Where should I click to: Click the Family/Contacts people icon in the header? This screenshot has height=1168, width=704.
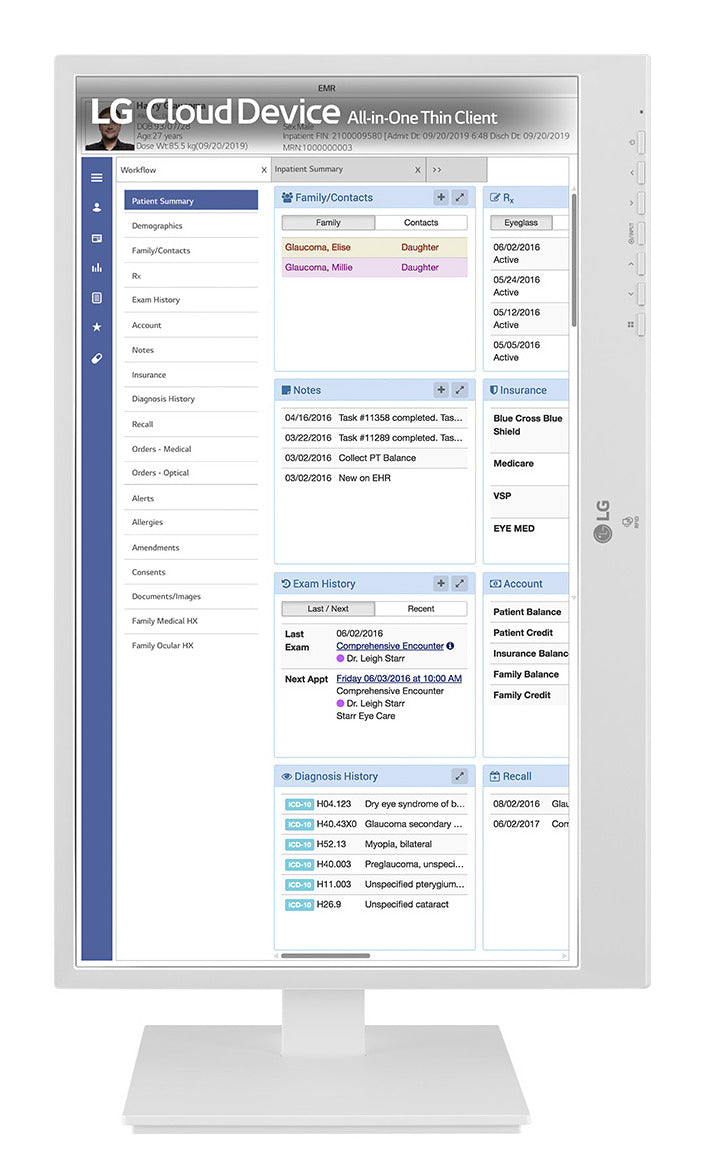[x=287, y=197]
